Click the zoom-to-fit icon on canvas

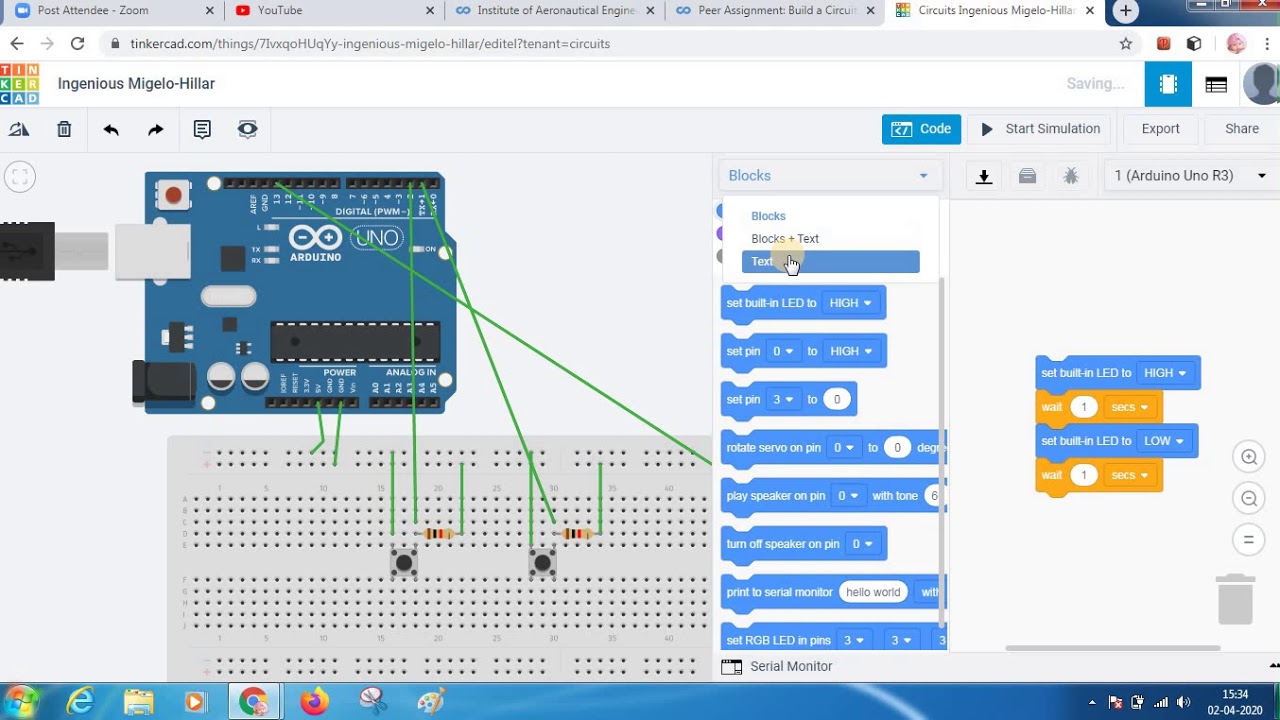click(19, 177)
